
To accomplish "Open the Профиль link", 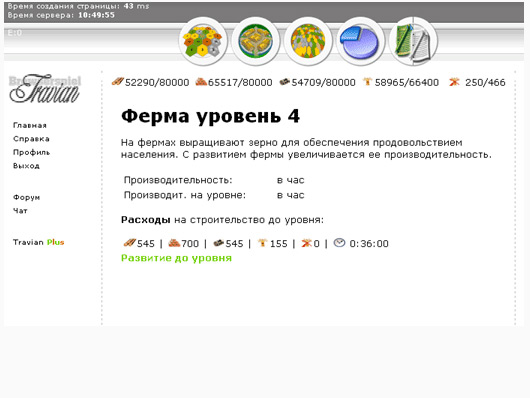I will 31,153.
